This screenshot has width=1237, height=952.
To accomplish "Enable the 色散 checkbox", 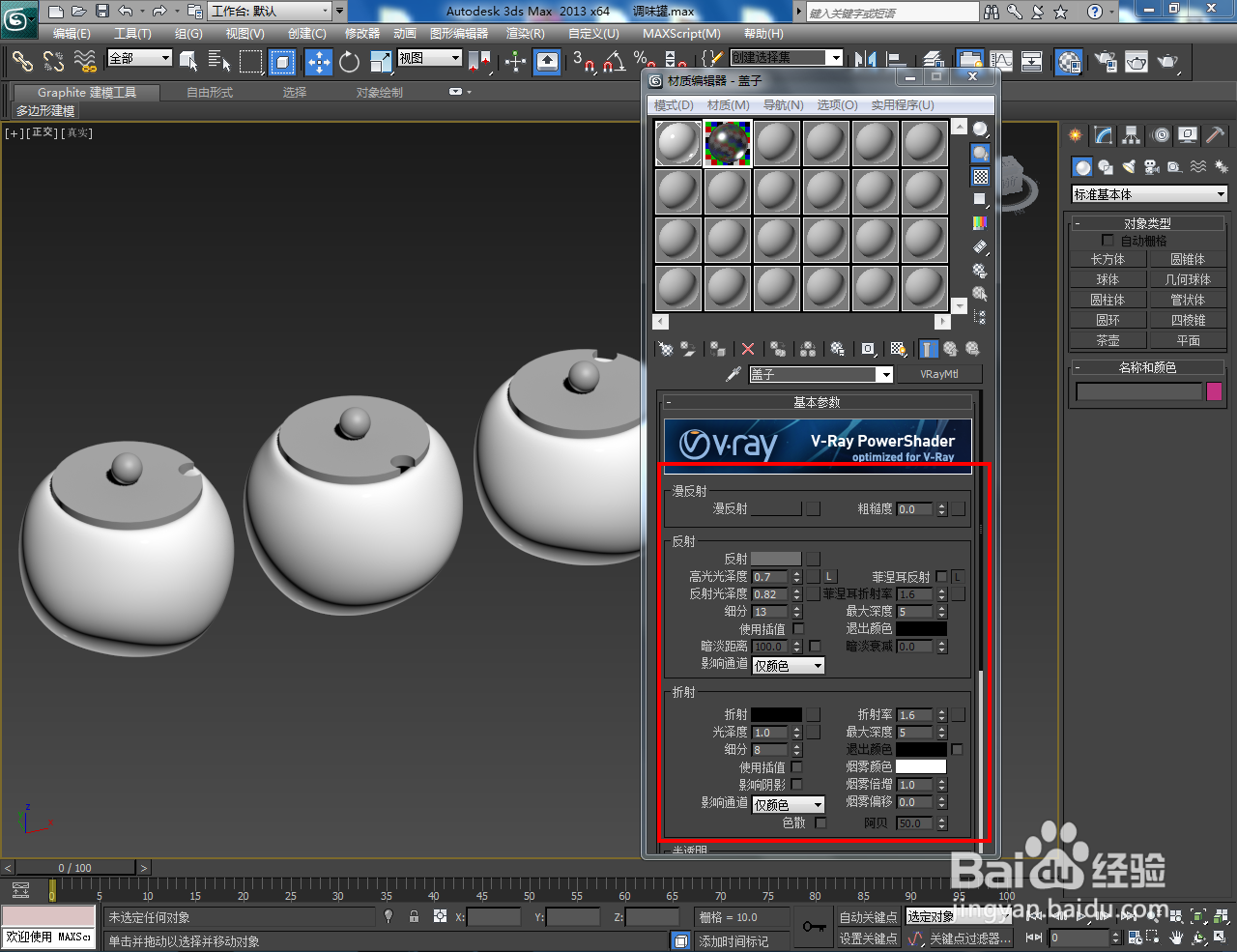I will click(820, 822).
